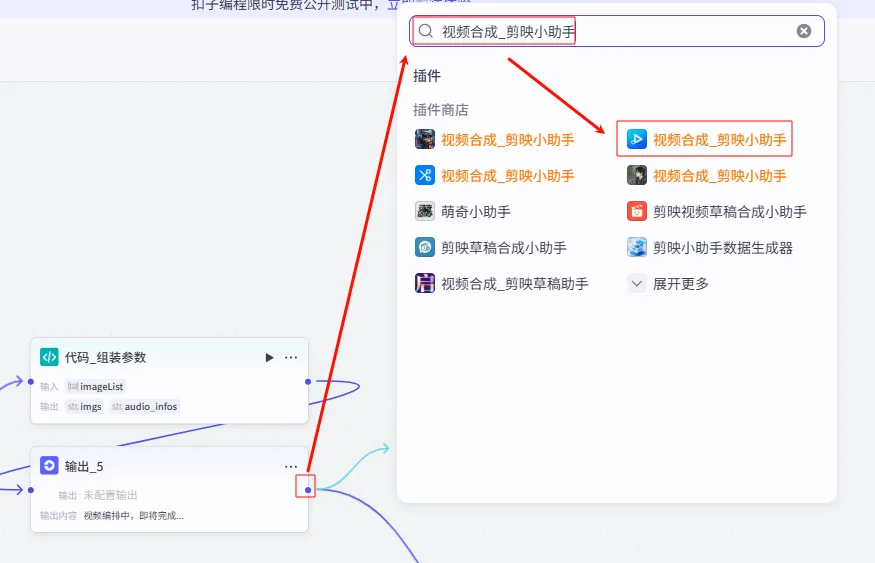Viewport: 875px width, 563px height.
Task: Click the 萌奇小助手 plugin name
Action: [x=476, y=212]
